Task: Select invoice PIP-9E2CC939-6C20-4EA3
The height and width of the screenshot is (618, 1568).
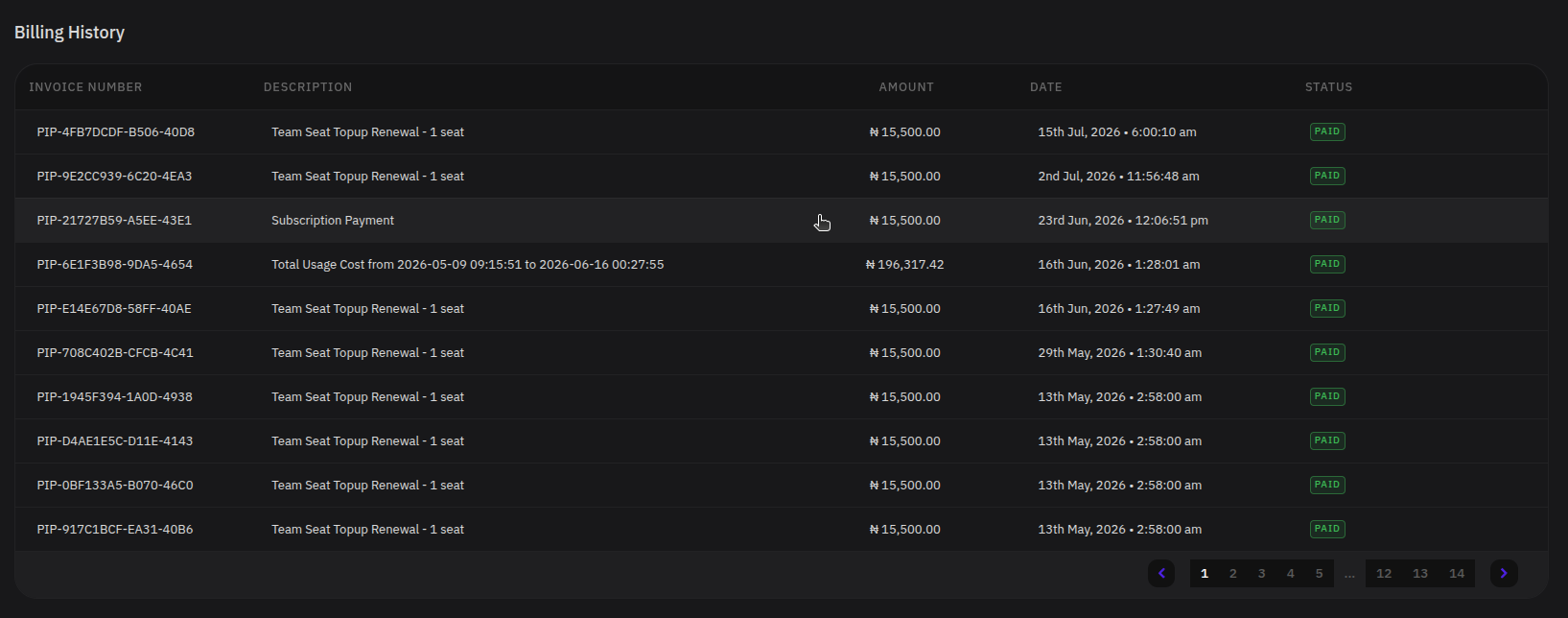Action: click(x=115, y=177)
